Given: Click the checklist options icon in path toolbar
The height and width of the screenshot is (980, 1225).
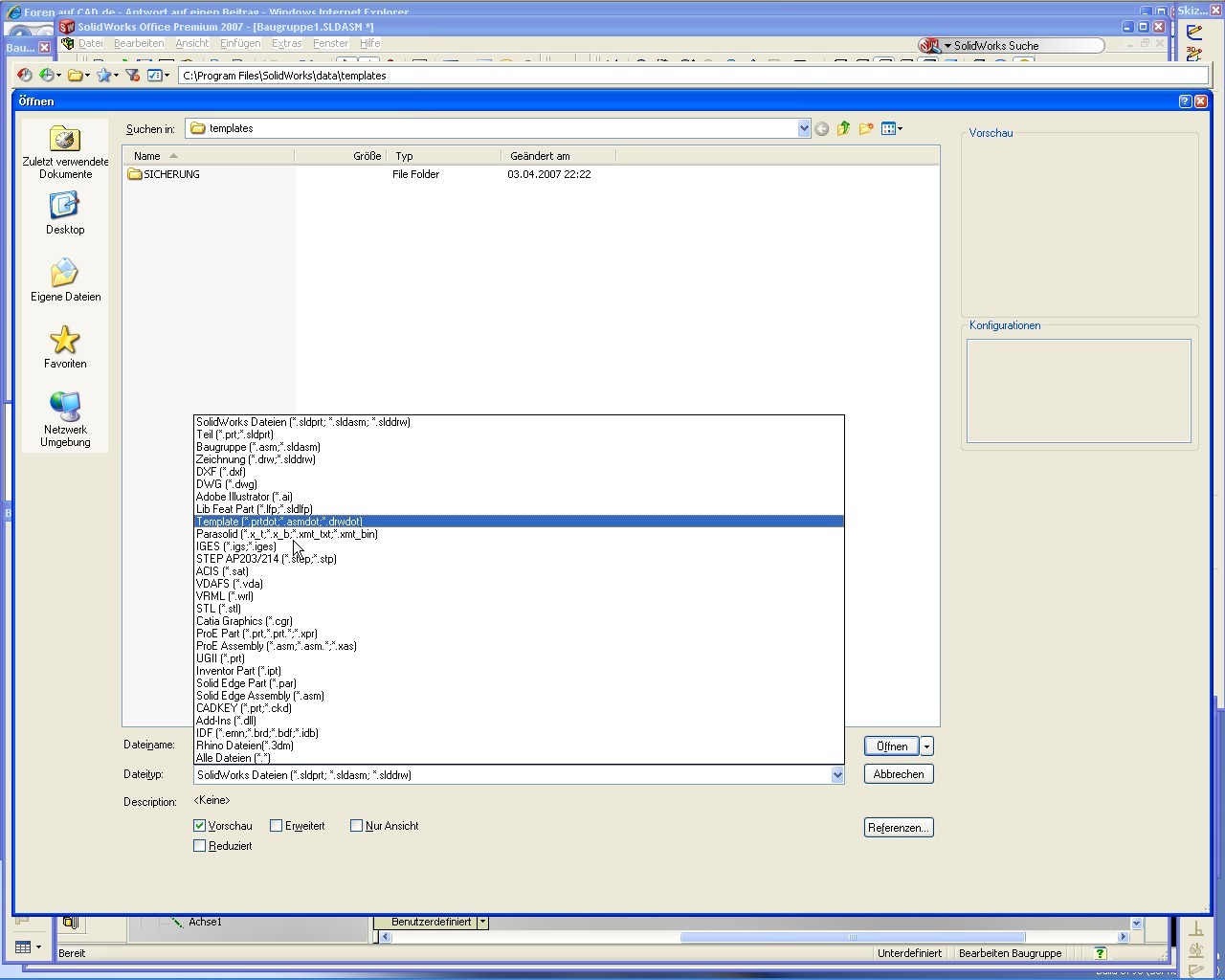Looking at the screenshot, I should (157, 75).
